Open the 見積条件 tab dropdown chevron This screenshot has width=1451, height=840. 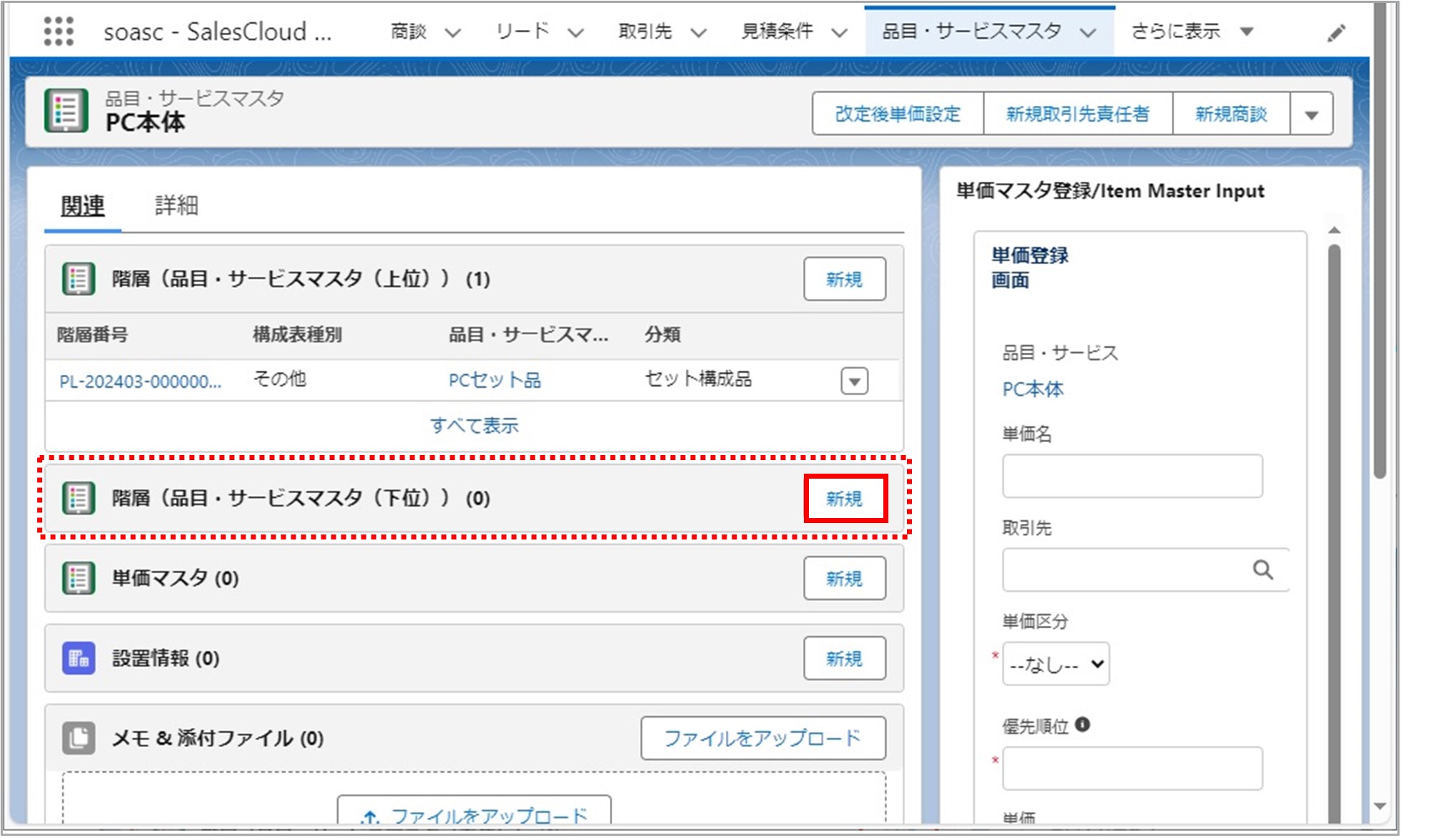click(x=840, y=32)
